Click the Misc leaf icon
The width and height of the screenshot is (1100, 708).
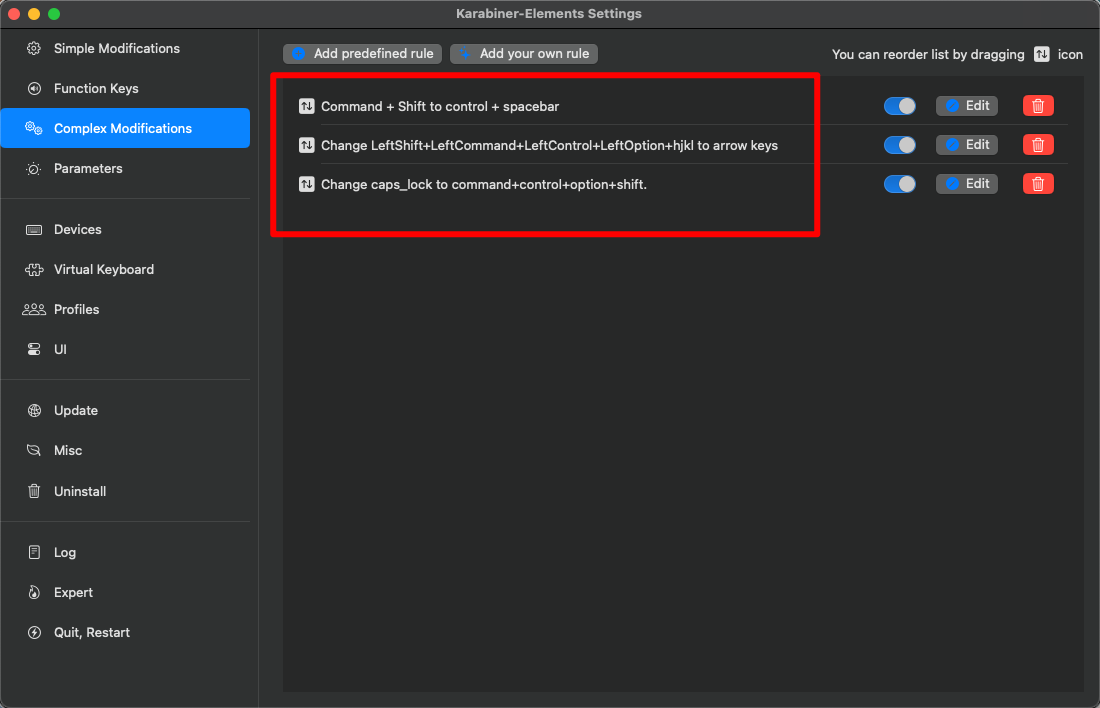pos(34,450)
